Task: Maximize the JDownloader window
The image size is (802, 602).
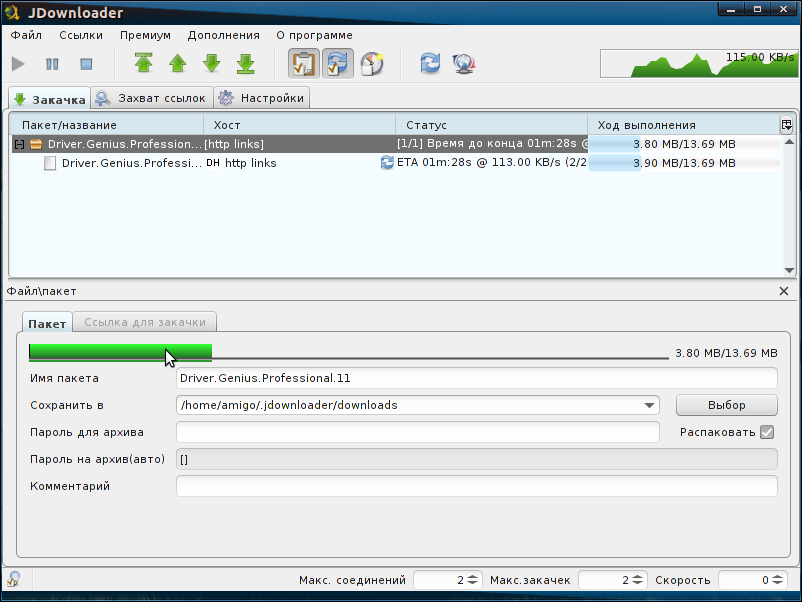Action: 758,9
